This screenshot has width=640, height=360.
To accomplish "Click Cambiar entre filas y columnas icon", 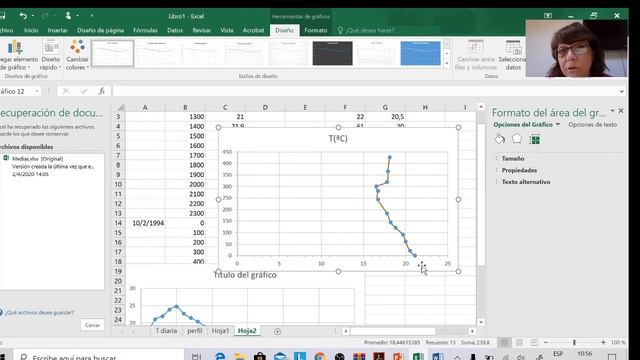I will pos(476,55).
